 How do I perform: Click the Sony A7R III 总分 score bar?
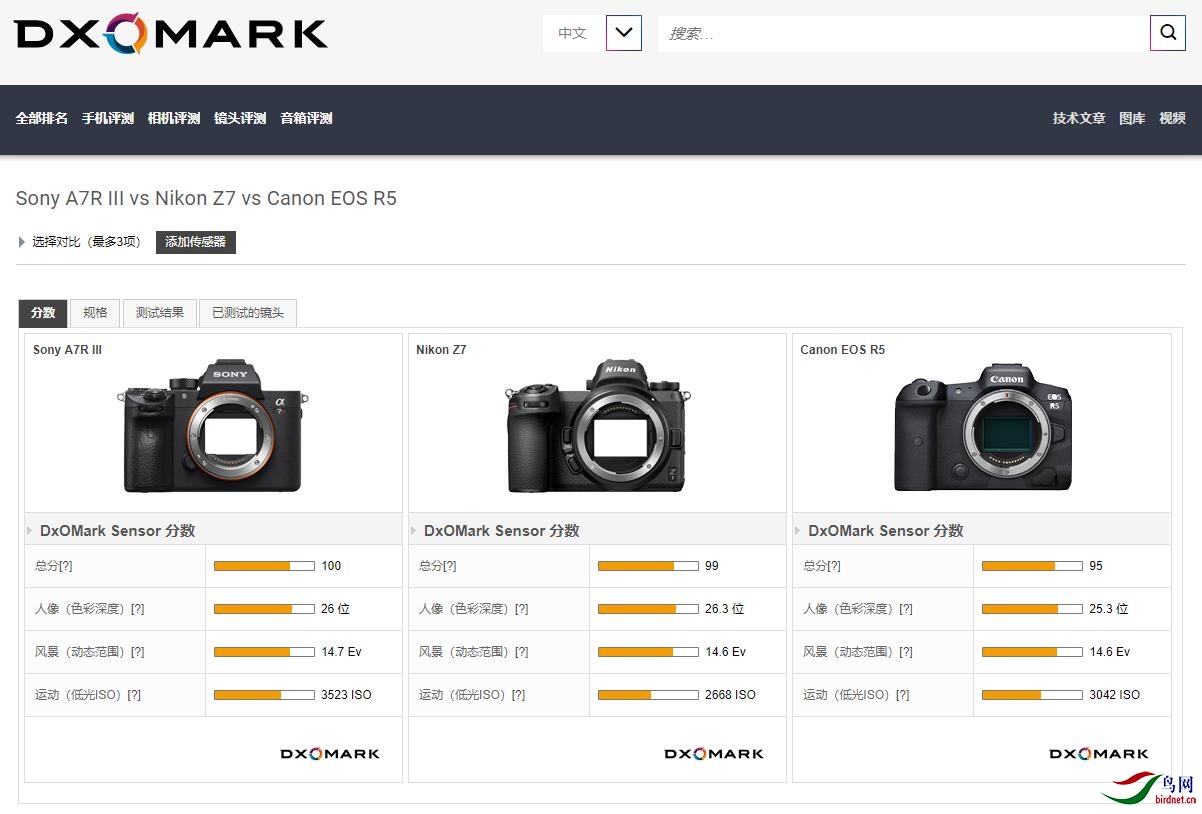pos(264,566)
